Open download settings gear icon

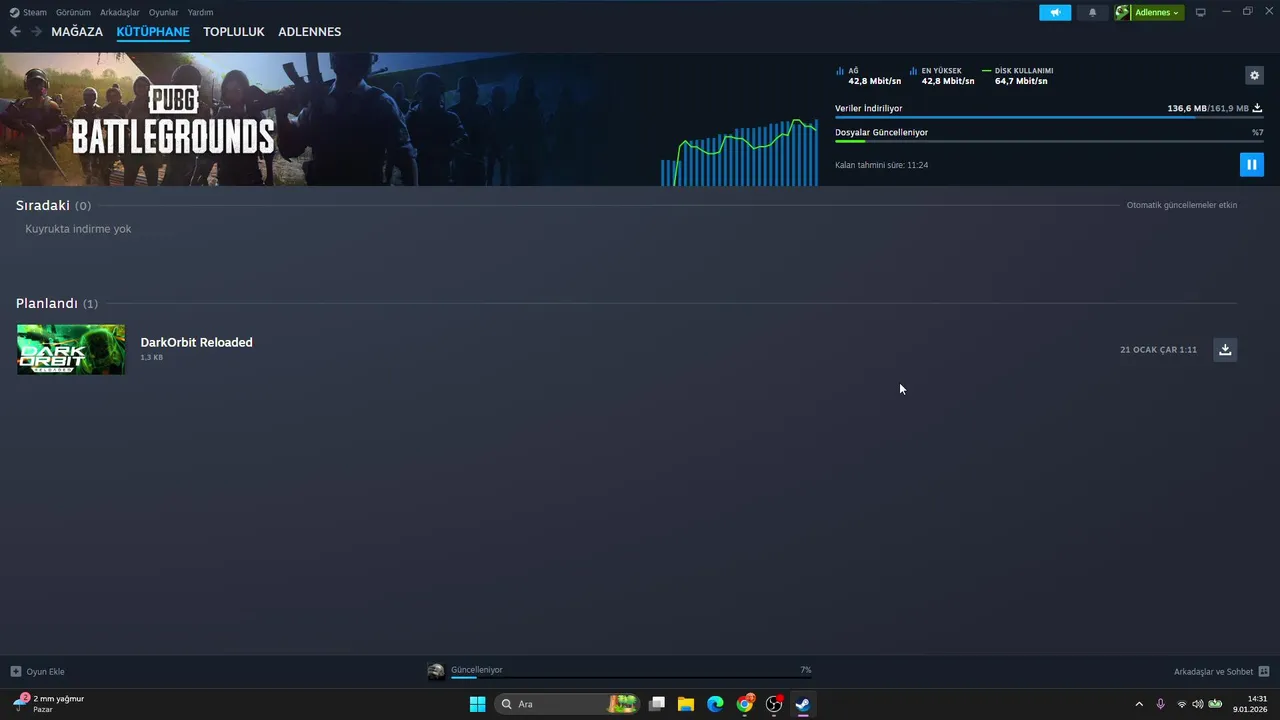point(1254,75)
